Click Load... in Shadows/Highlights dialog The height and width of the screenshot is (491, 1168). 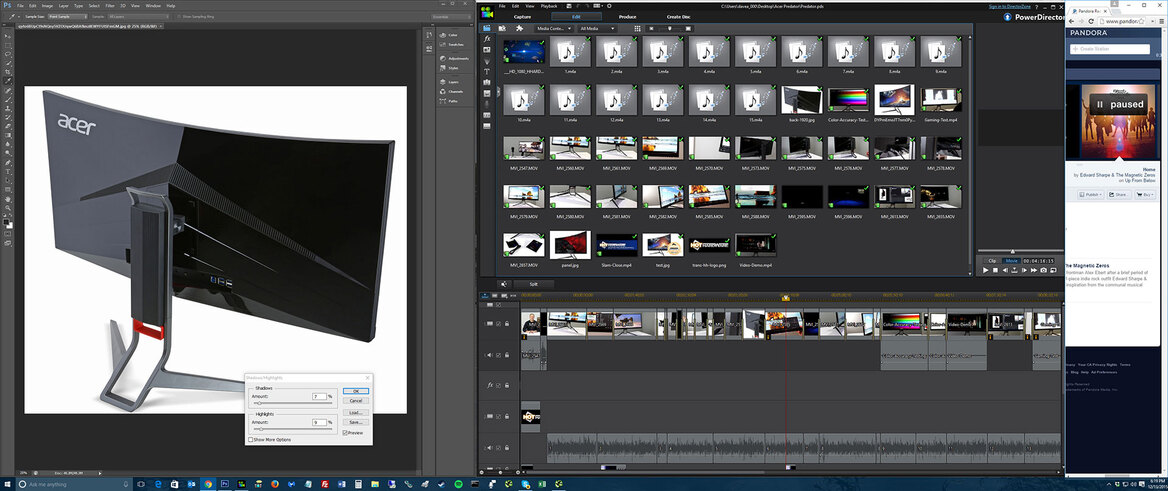pos(356,412)
